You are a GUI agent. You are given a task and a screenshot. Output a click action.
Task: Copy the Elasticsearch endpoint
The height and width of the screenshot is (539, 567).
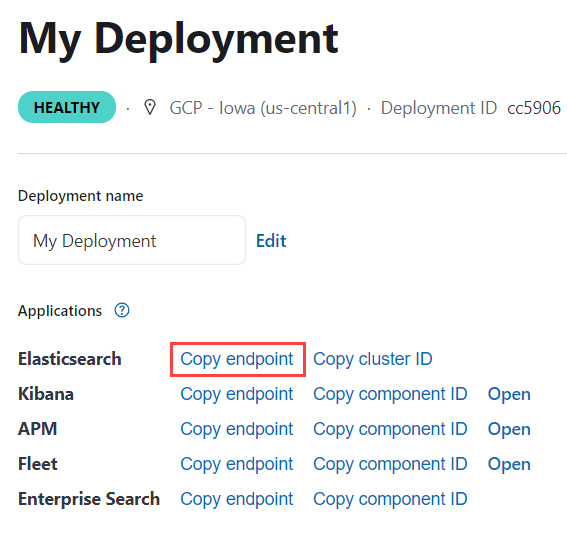[x=237, y=359]
